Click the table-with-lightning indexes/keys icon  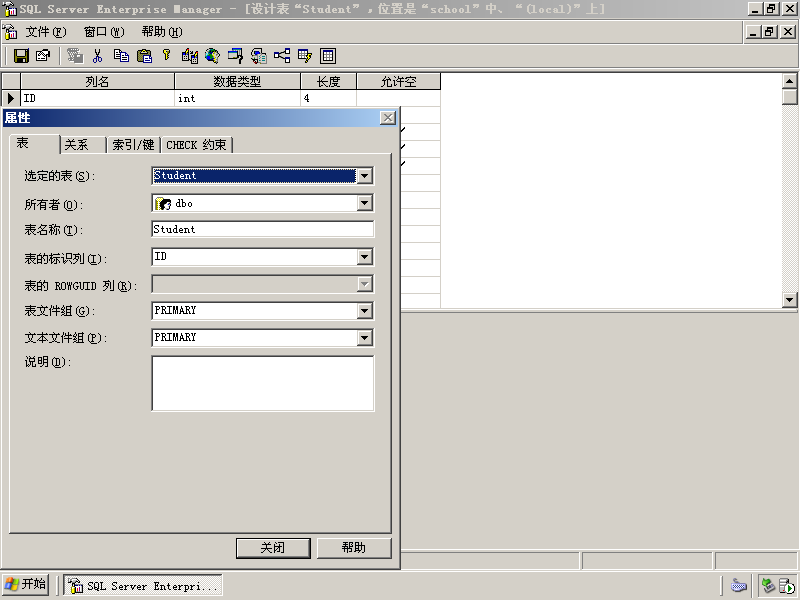(305, 56)
